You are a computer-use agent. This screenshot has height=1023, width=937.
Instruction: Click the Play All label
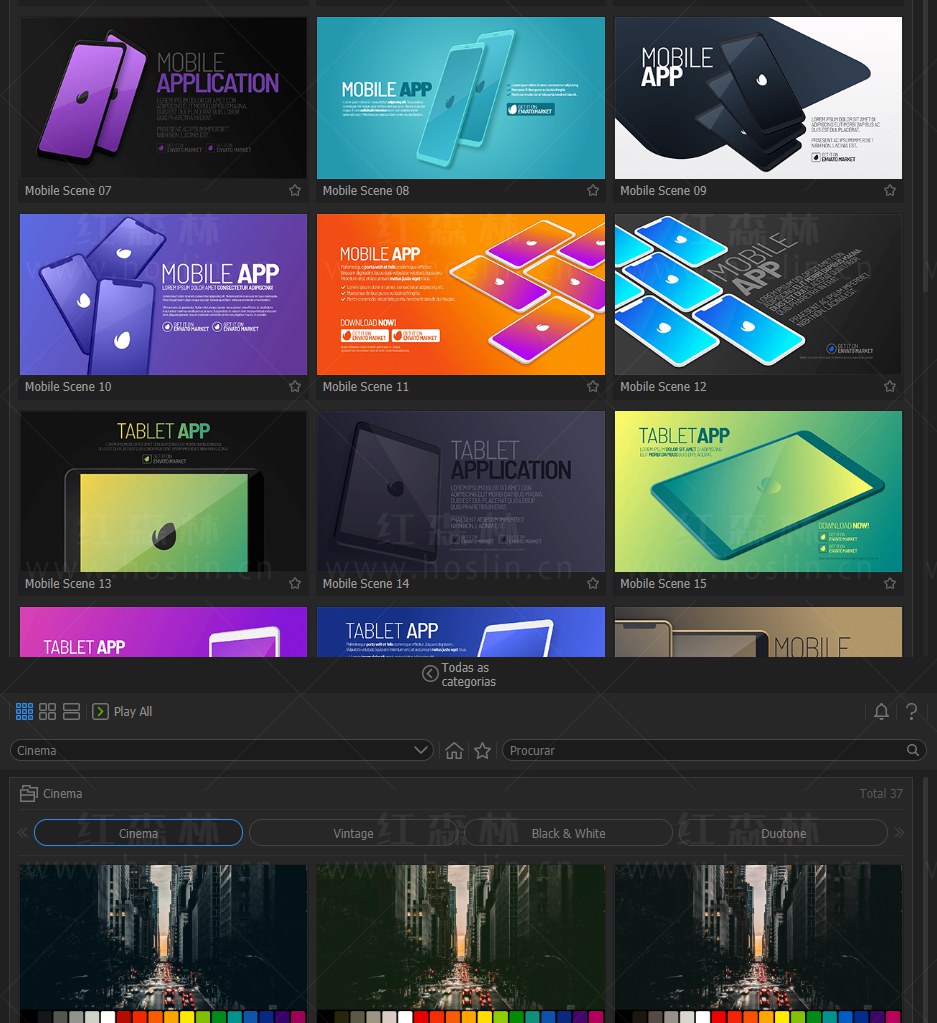point(133,711)
